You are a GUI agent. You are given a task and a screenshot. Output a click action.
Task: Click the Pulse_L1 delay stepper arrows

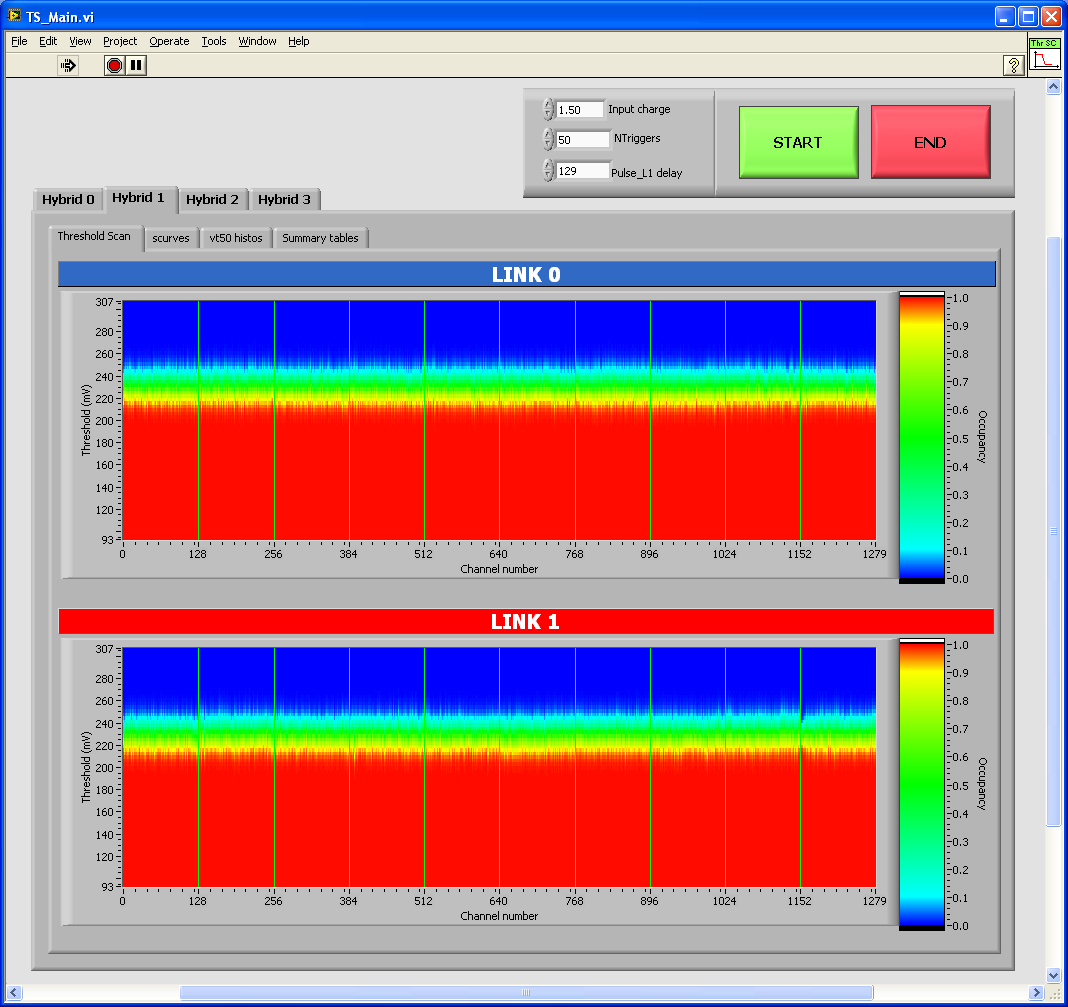point(548,171)
